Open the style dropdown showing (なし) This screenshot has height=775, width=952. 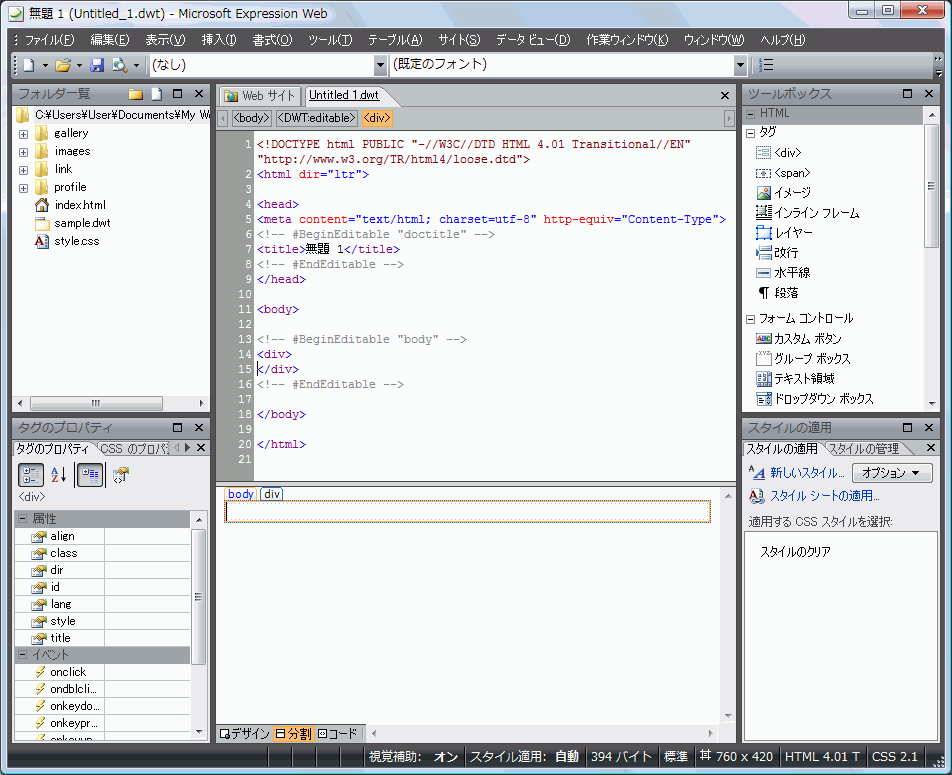coord(380,65)
